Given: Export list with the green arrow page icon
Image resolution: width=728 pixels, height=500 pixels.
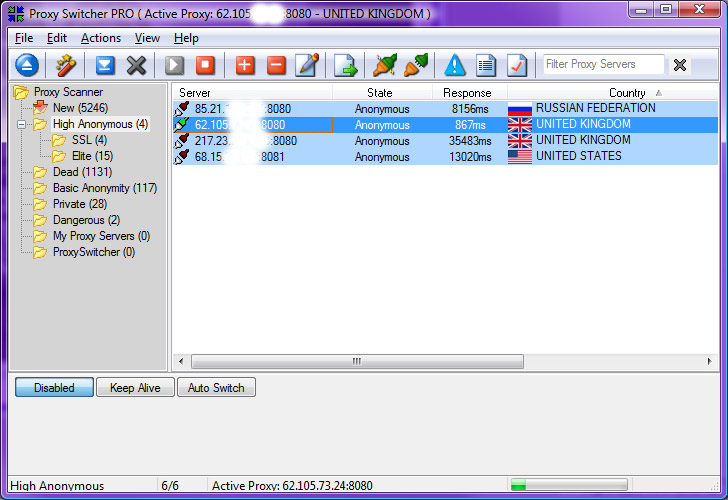Looking at the screenshot, I should (345, 65).
